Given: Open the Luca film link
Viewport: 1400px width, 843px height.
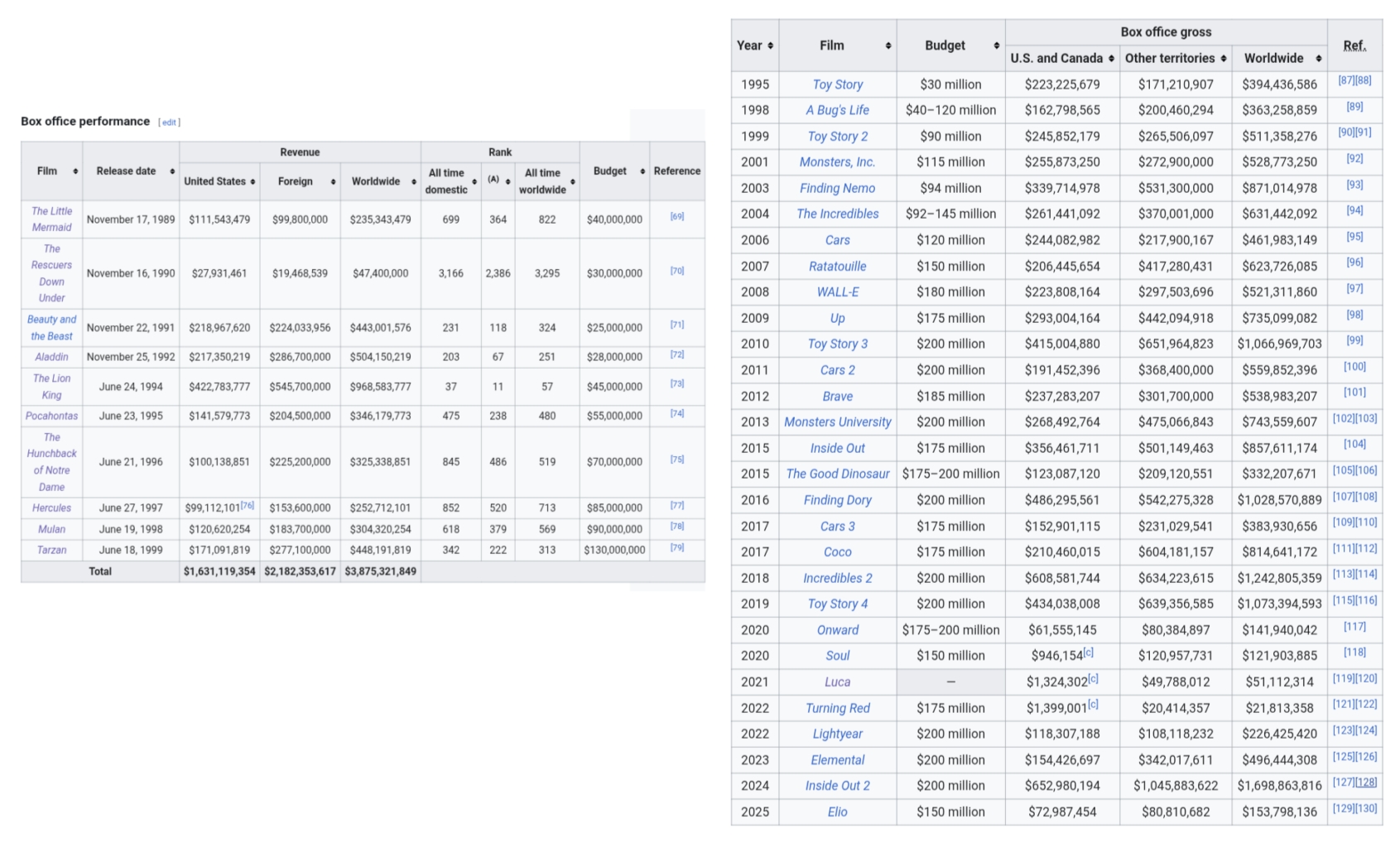Looking at the screenshot, I should click(x=837, y=682).
